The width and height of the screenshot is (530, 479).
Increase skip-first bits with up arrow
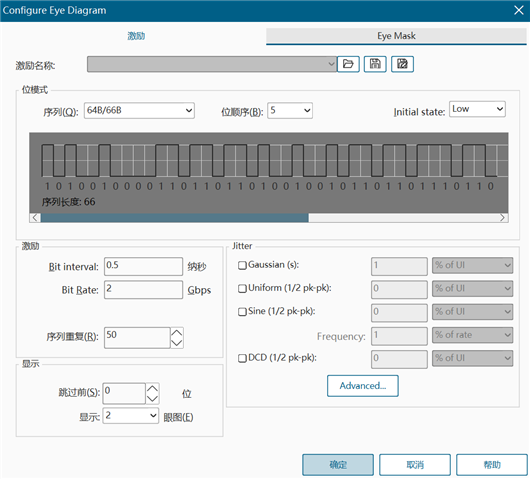point(152,388)
